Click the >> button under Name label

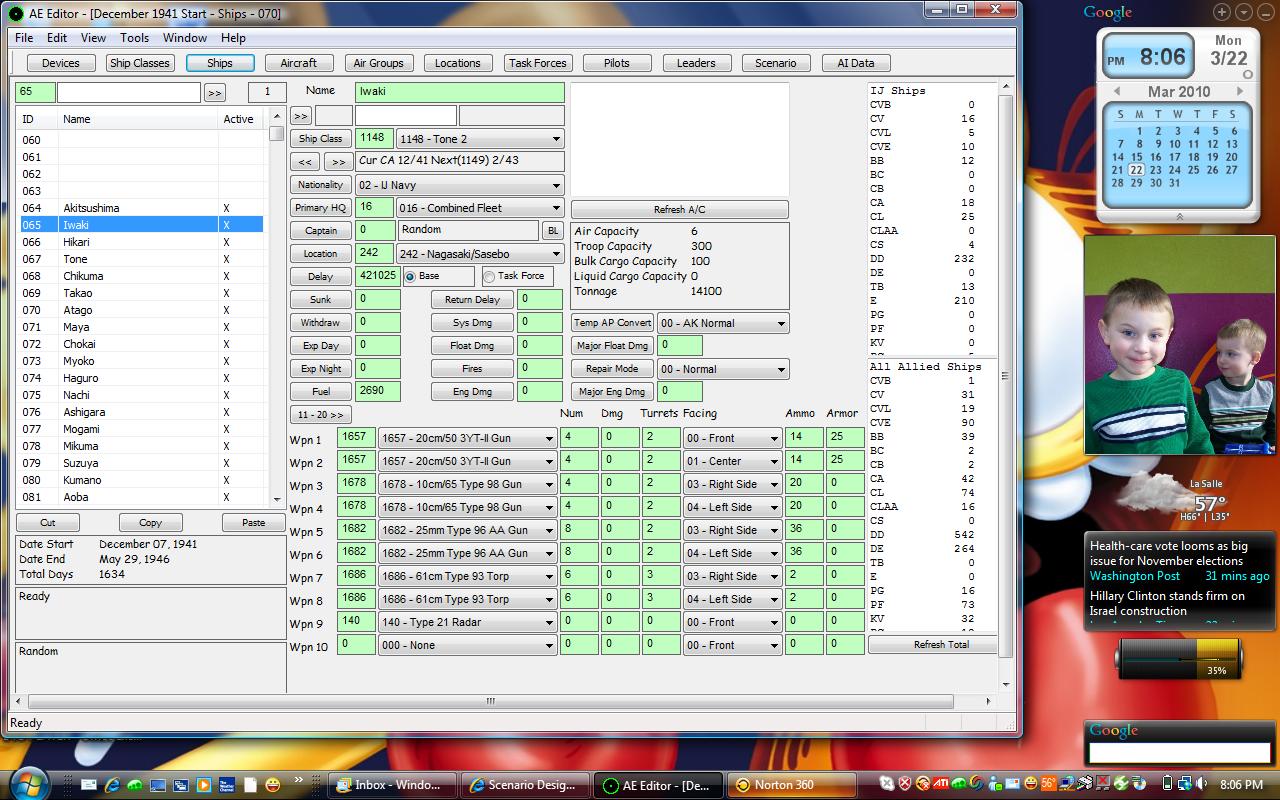tap(300, 116)
